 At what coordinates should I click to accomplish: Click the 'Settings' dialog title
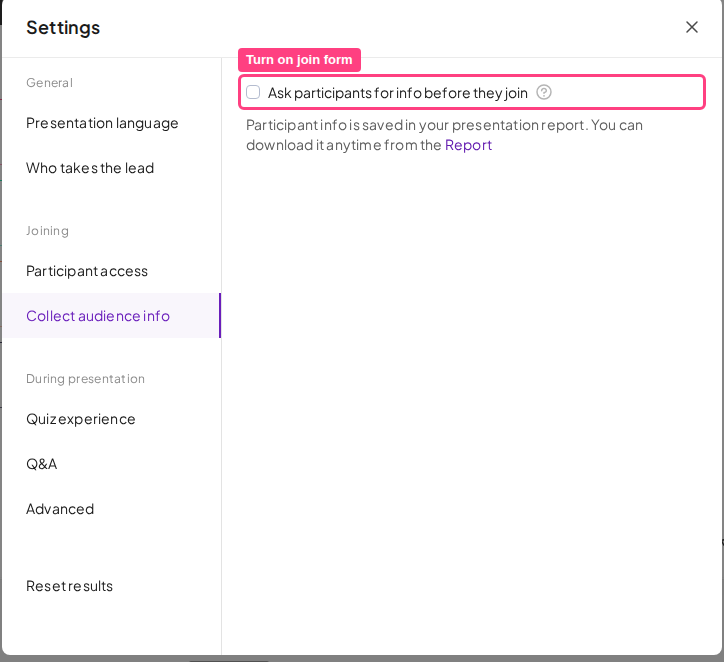(x=63, y=28)
